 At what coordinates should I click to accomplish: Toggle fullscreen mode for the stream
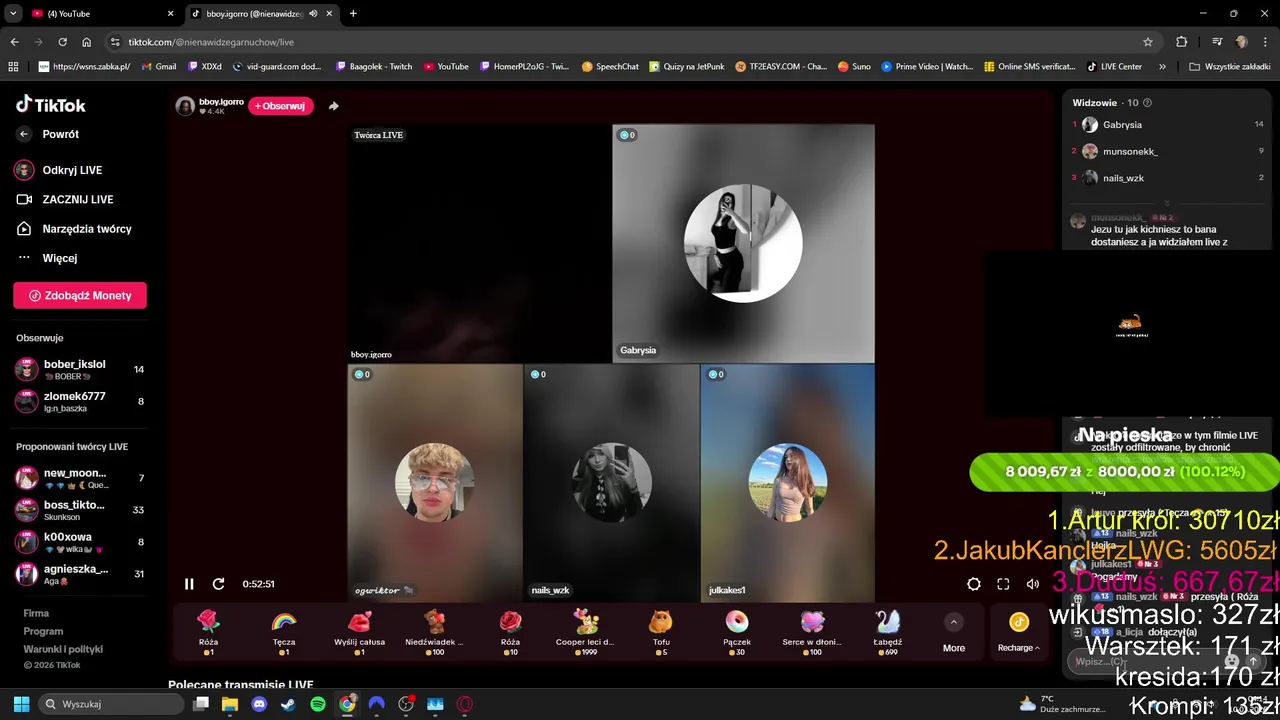[x=1003, y=584]
